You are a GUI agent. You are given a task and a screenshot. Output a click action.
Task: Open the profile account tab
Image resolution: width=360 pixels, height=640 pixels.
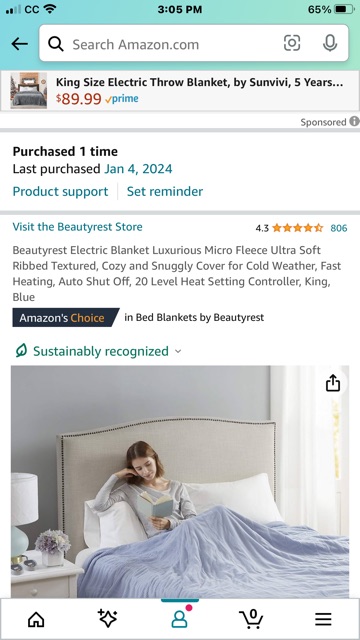click(180, 617)
